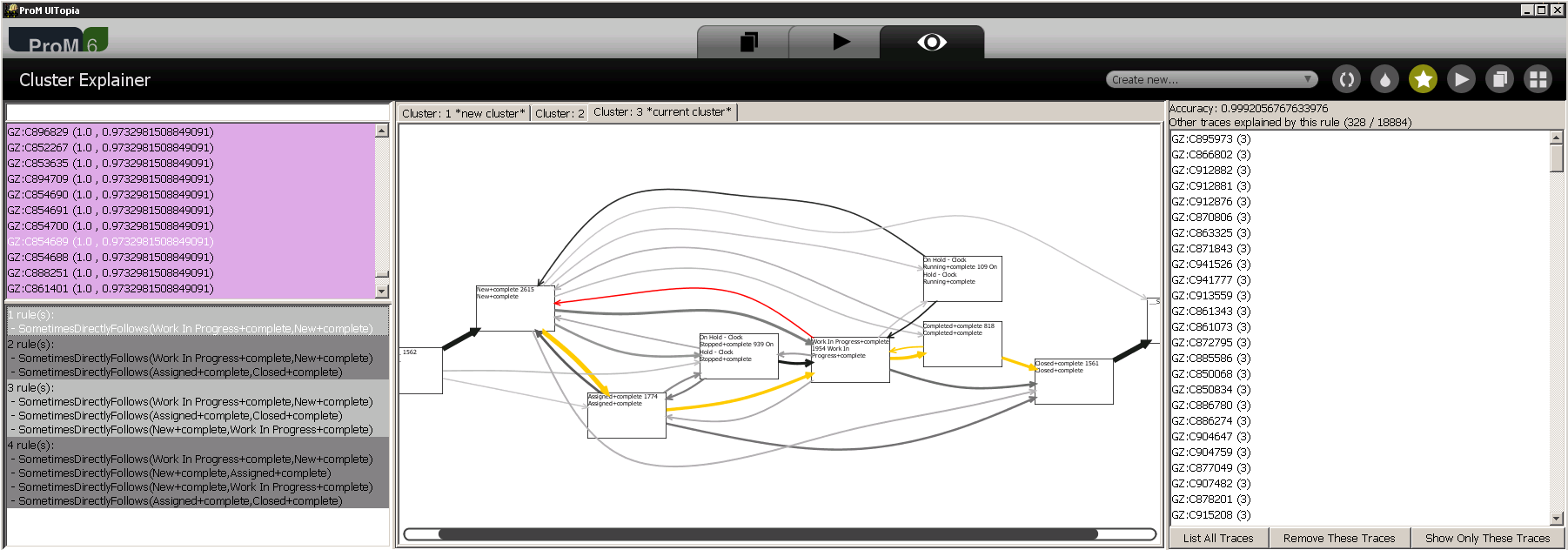Select the '4 rule(s):' rule group
This screenshot has height=550, width=1568.
198,473
